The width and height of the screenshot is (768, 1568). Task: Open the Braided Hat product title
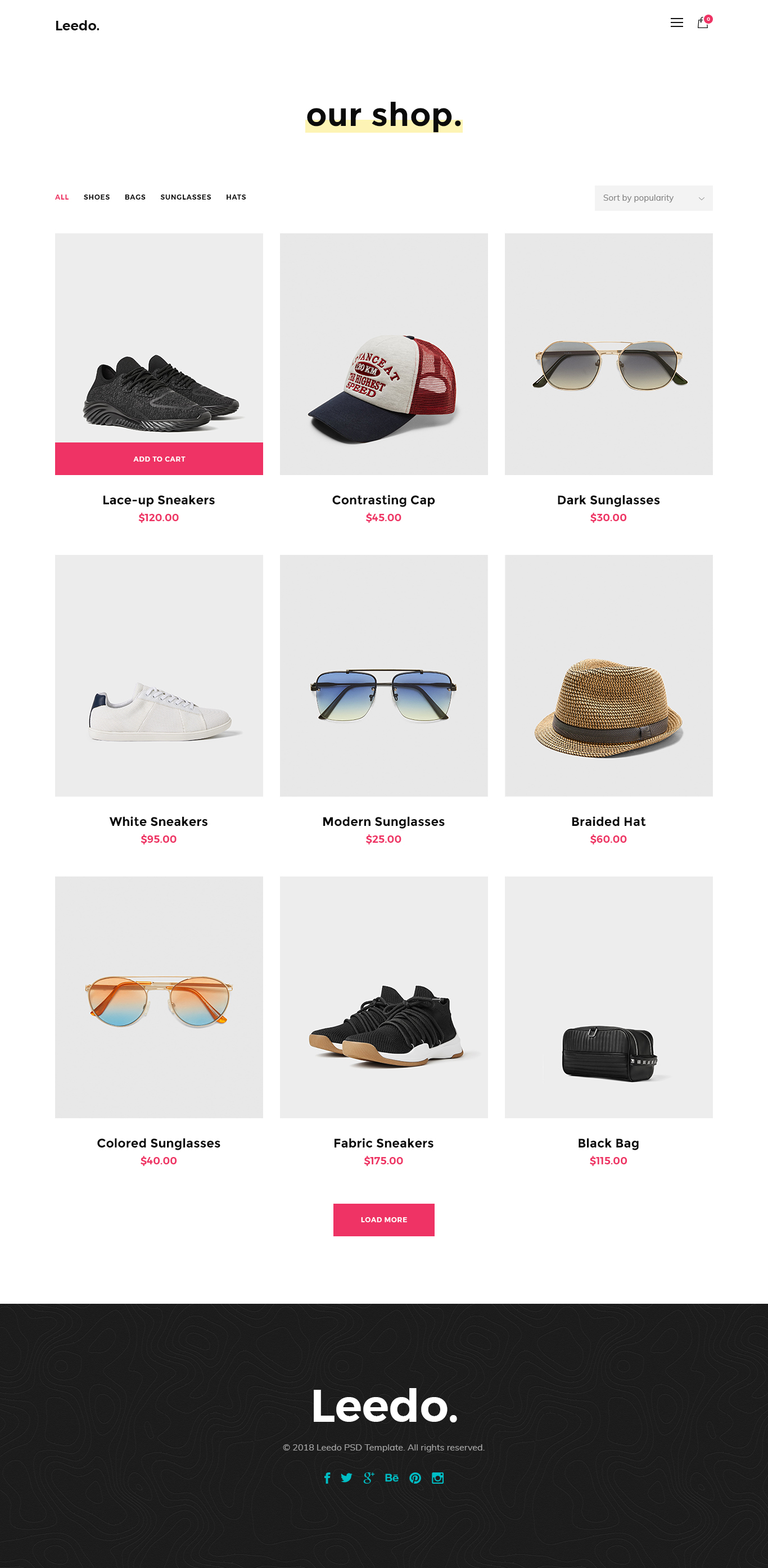click(x=608, y=821)
